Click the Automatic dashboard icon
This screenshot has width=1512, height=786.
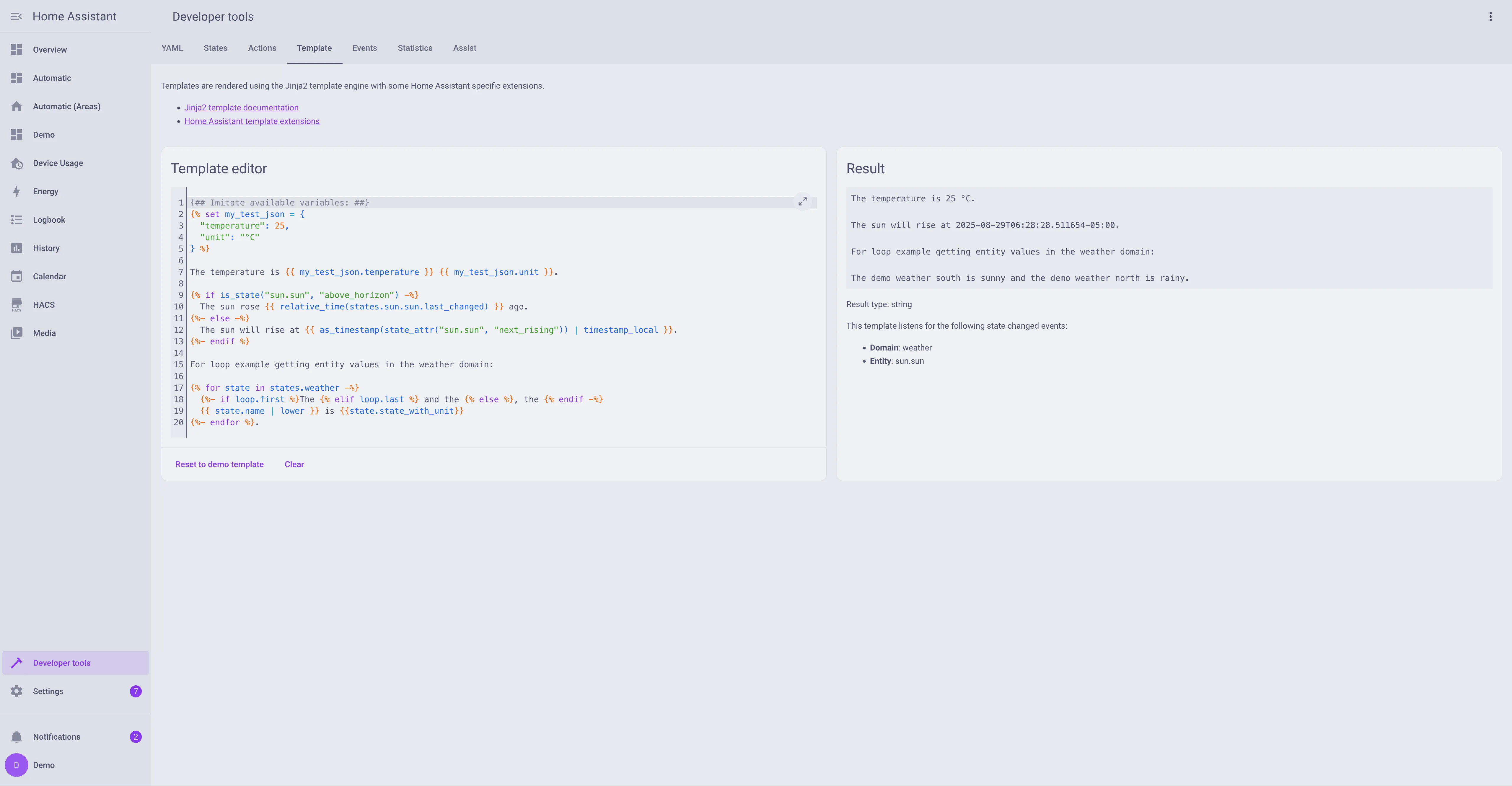click(17, 78)
